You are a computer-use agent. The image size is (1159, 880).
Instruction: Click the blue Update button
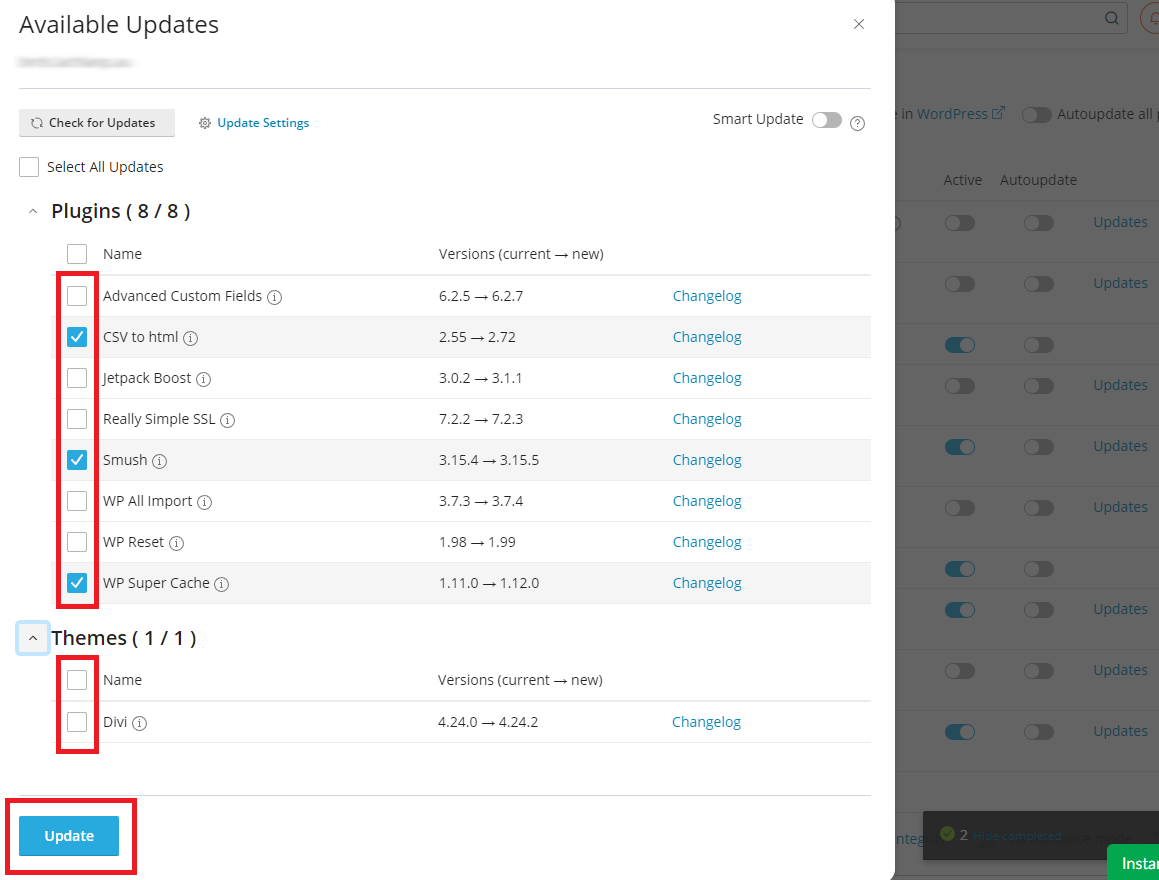click(x=69, y=836)
